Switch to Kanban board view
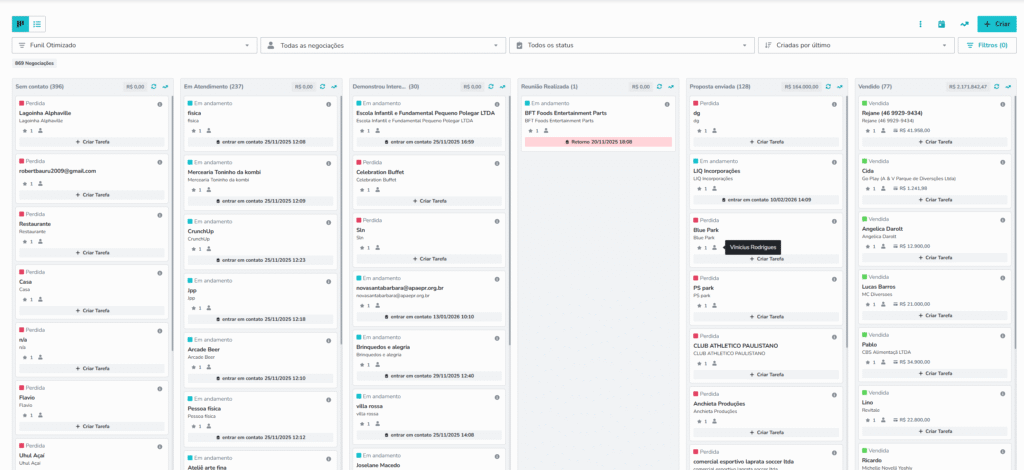The height and width of the screenshot is (470, 1024). pos(21,23)
